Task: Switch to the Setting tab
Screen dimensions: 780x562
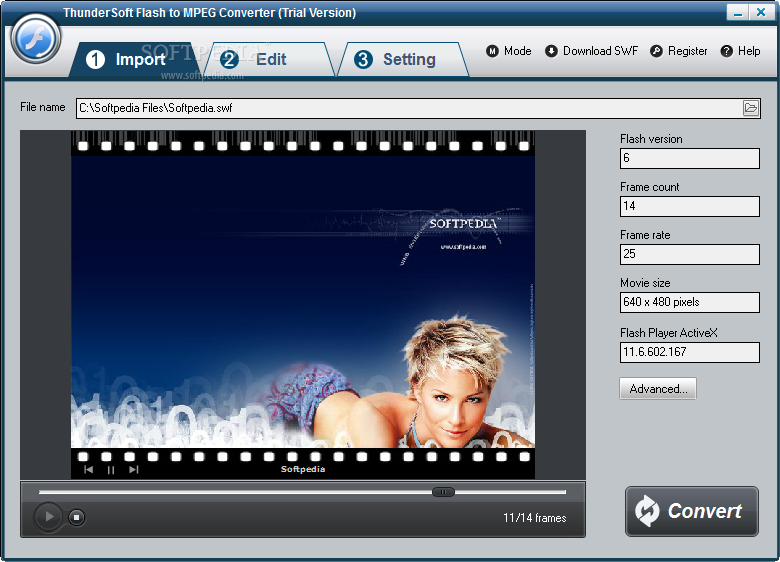Action: [403, 60]
